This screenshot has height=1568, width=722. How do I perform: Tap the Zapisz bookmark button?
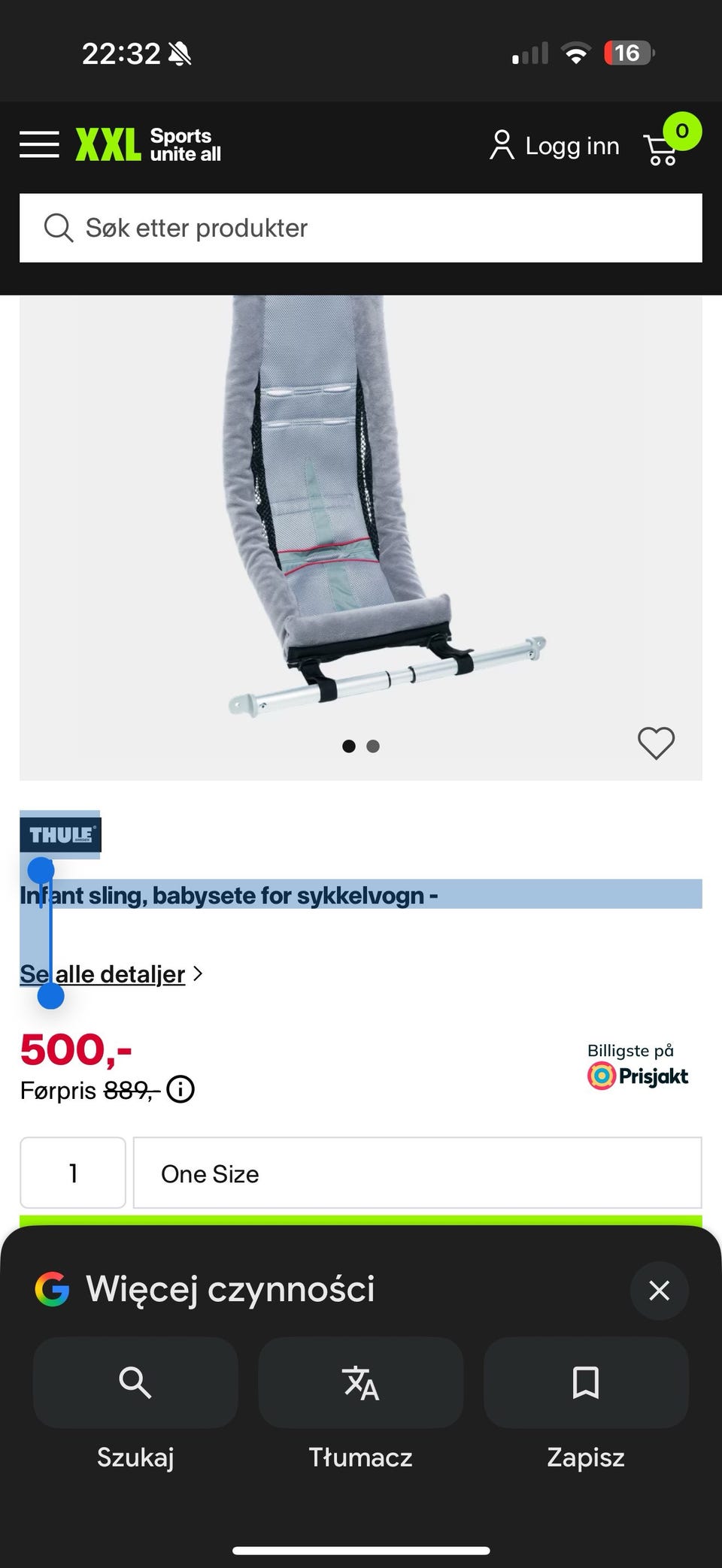(x=586, y=1382)
